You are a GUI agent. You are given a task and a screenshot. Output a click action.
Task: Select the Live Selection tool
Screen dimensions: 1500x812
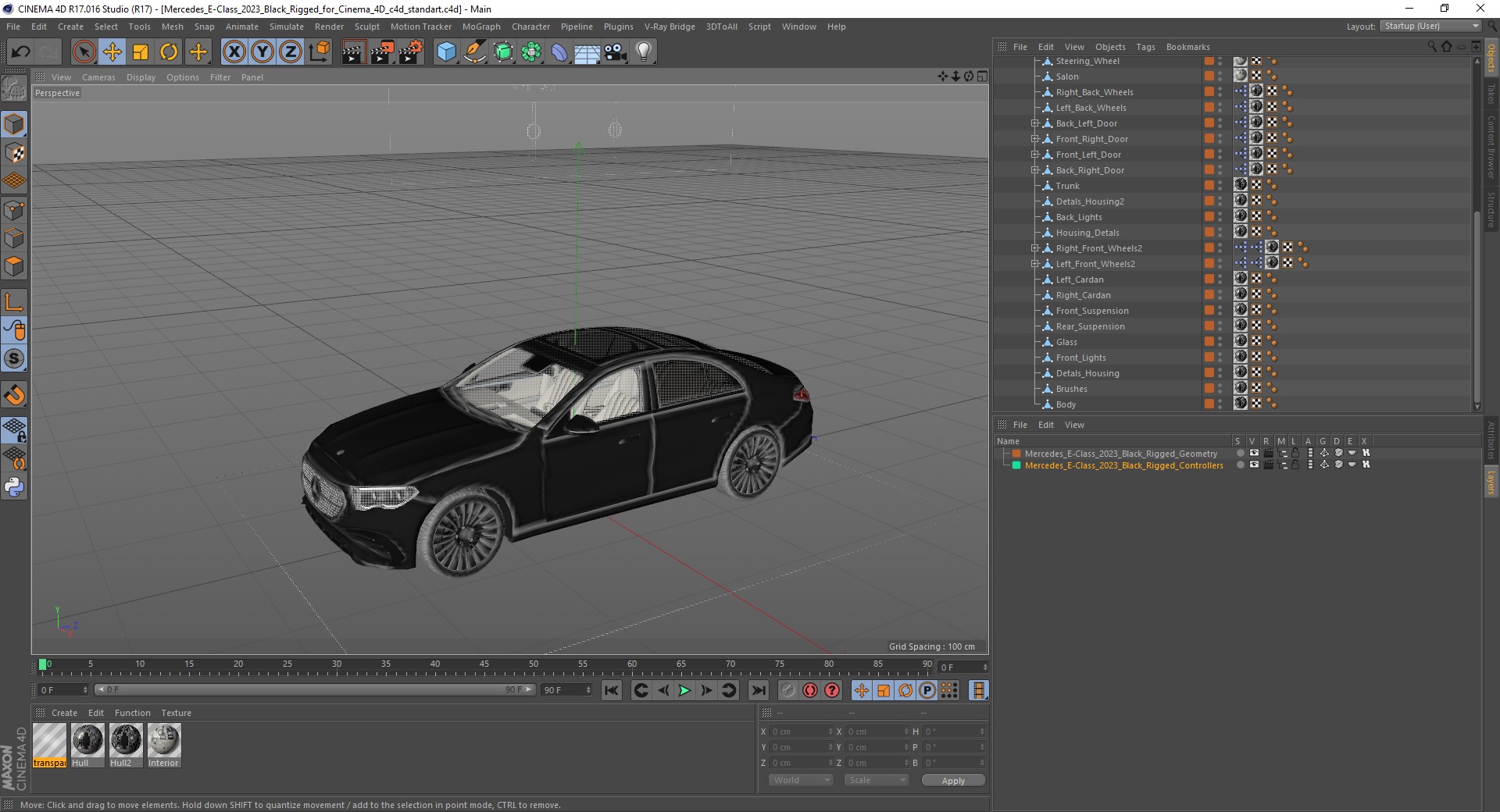[x=84, y=52]
